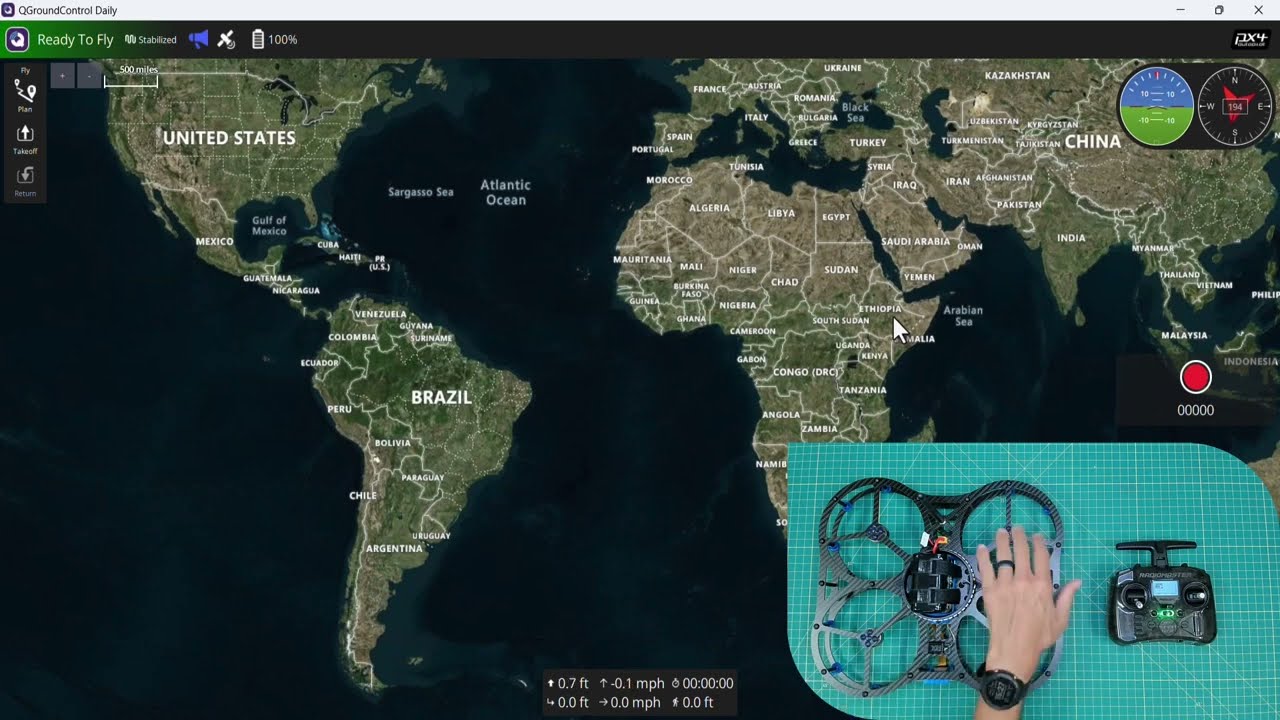Click the CHILE map label
Viewport: 1280px width, 720px height.
pos(363,495)
